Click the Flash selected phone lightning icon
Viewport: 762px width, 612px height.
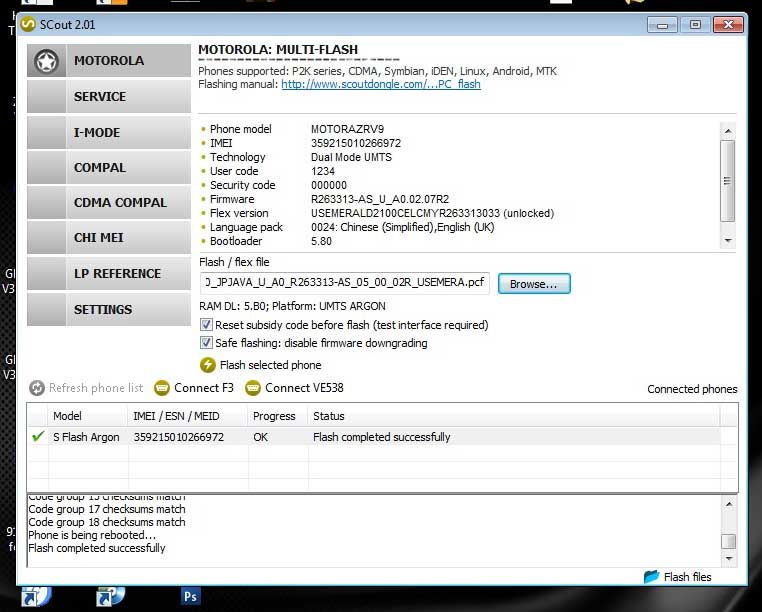click(208, 365)
